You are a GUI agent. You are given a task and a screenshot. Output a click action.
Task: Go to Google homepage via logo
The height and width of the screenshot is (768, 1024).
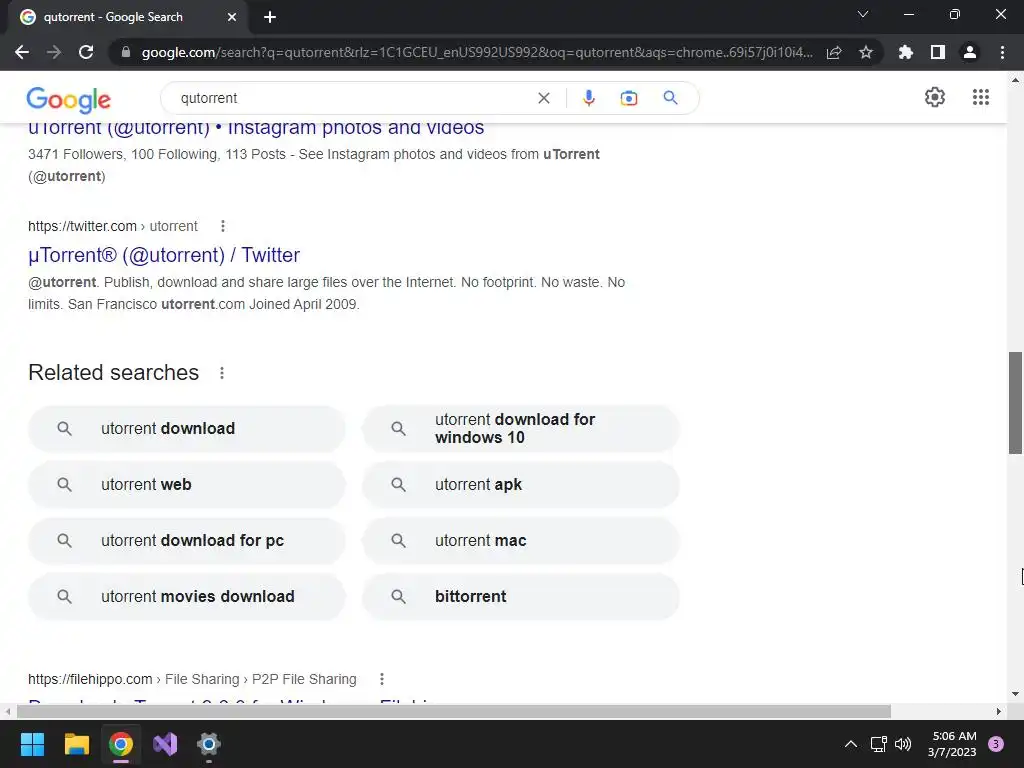[x=69, y=99]
